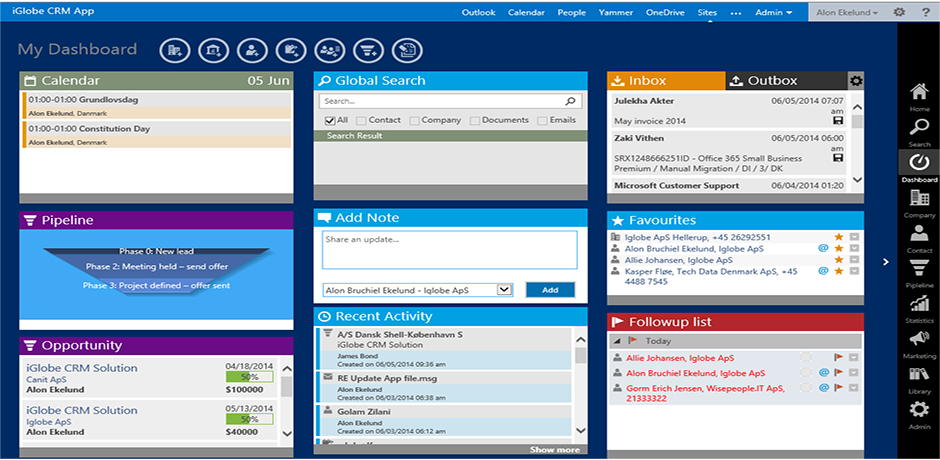This screenshot has width=940, height=460.
Task: Check the Company search filter
Action: click(414, 121)
